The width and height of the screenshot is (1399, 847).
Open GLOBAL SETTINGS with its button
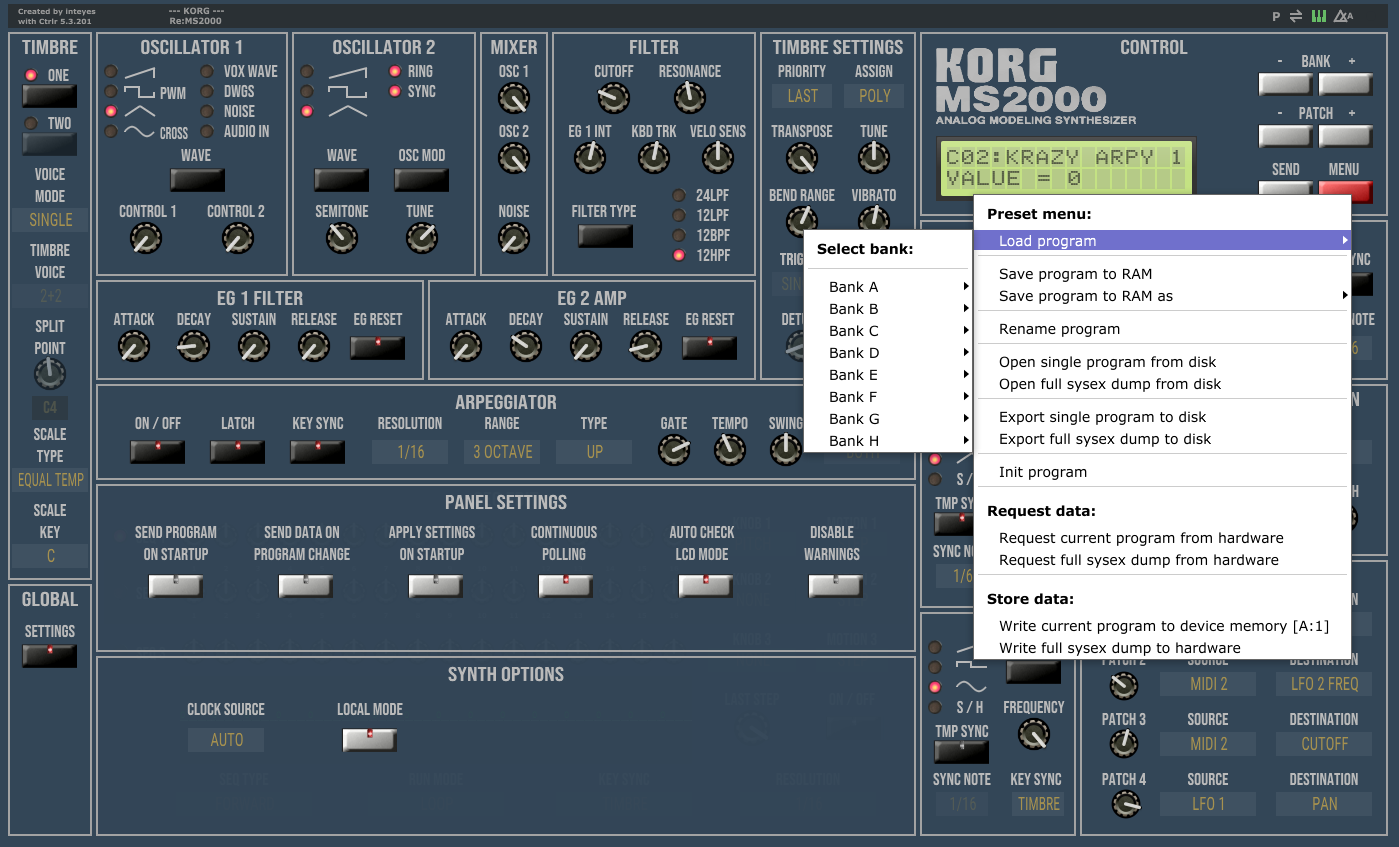(49, 656)
